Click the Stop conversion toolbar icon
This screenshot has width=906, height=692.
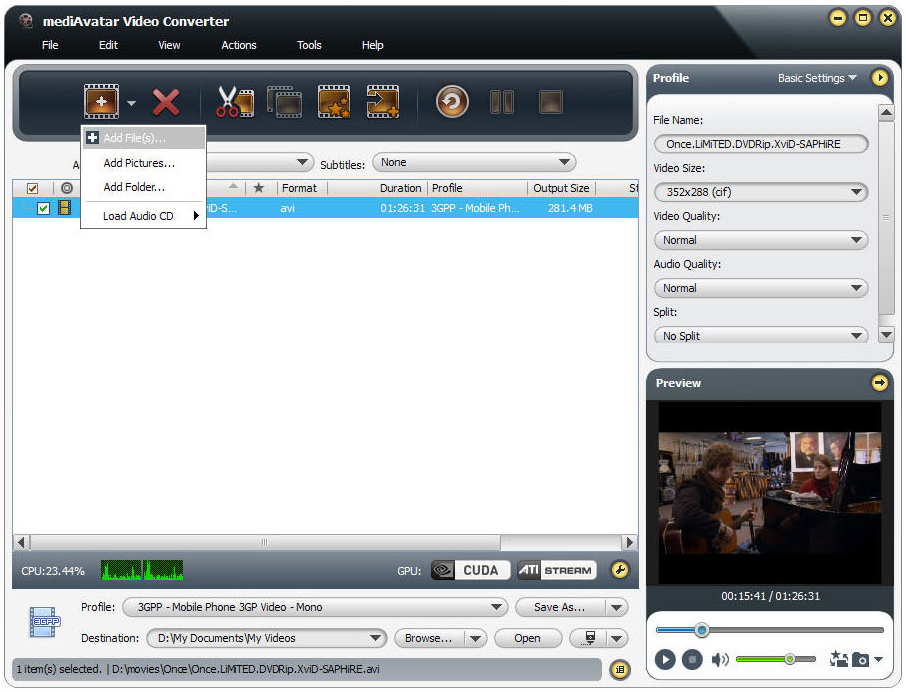pos(551,102)
